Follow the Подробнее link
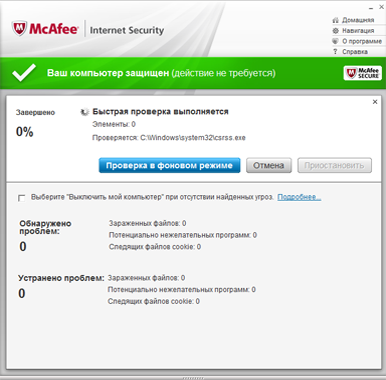The image size is (386, 380). pos(299,197)
